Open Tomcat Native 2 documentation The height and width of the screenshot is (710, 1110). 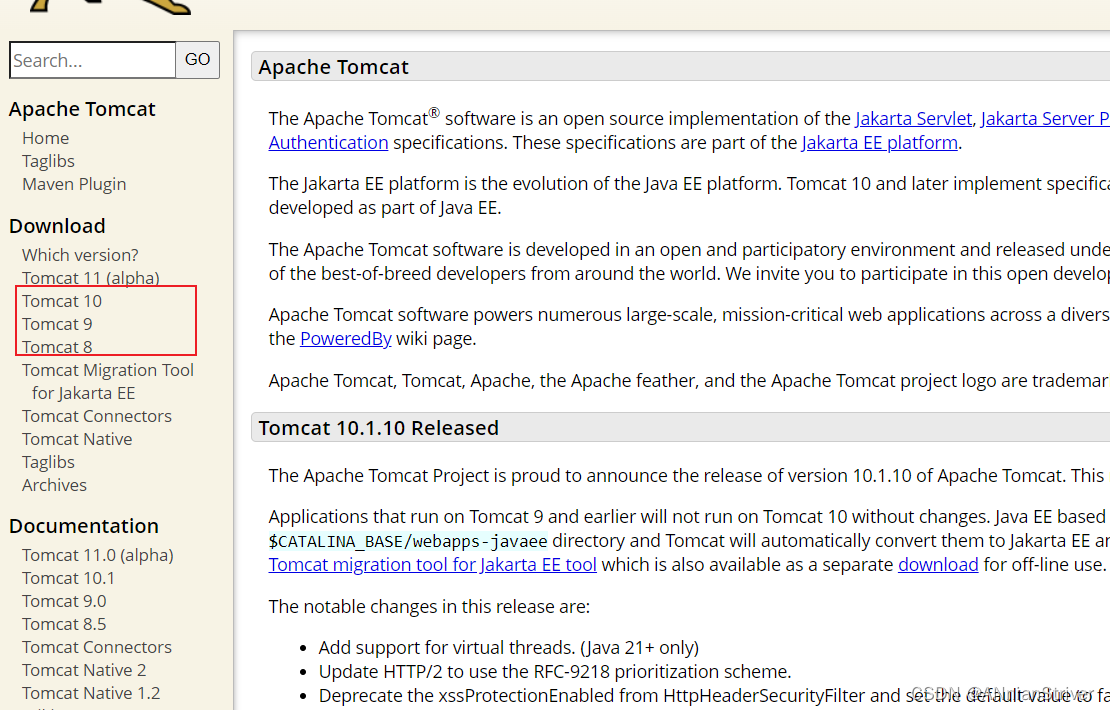(x=84, y=670)
